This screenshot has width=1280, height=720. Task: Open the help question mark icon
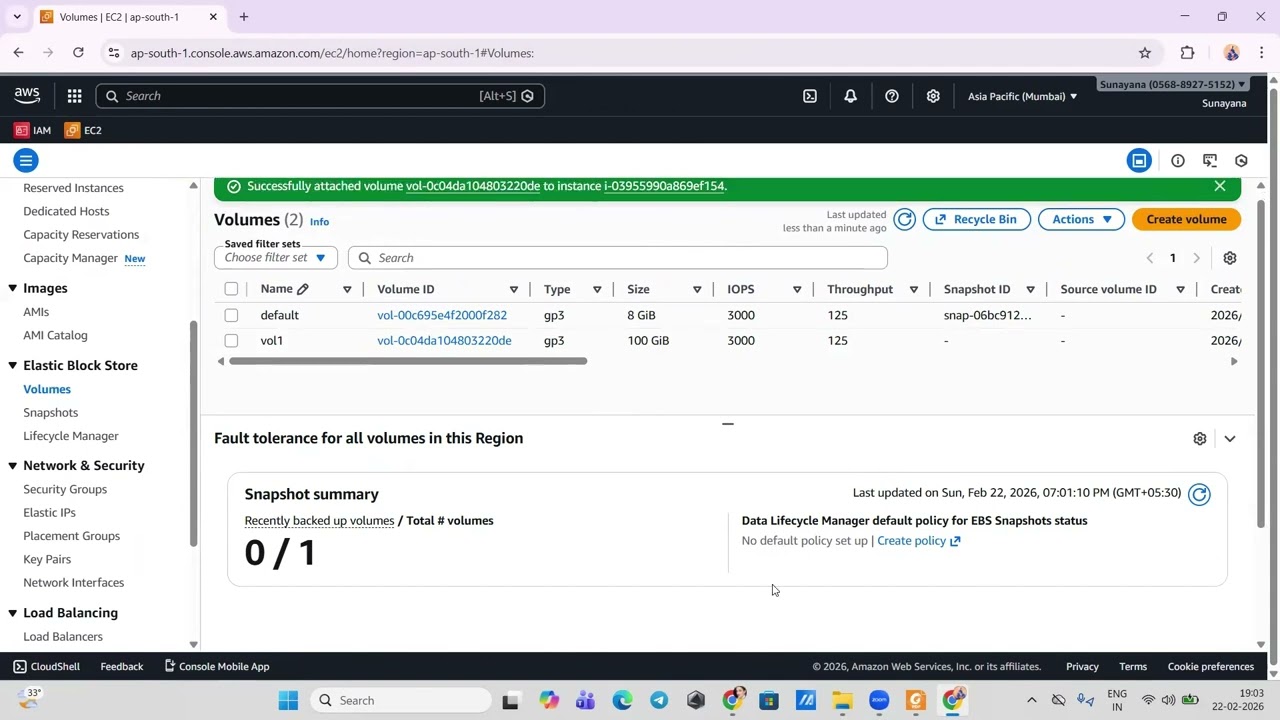(x=892, y=96)
